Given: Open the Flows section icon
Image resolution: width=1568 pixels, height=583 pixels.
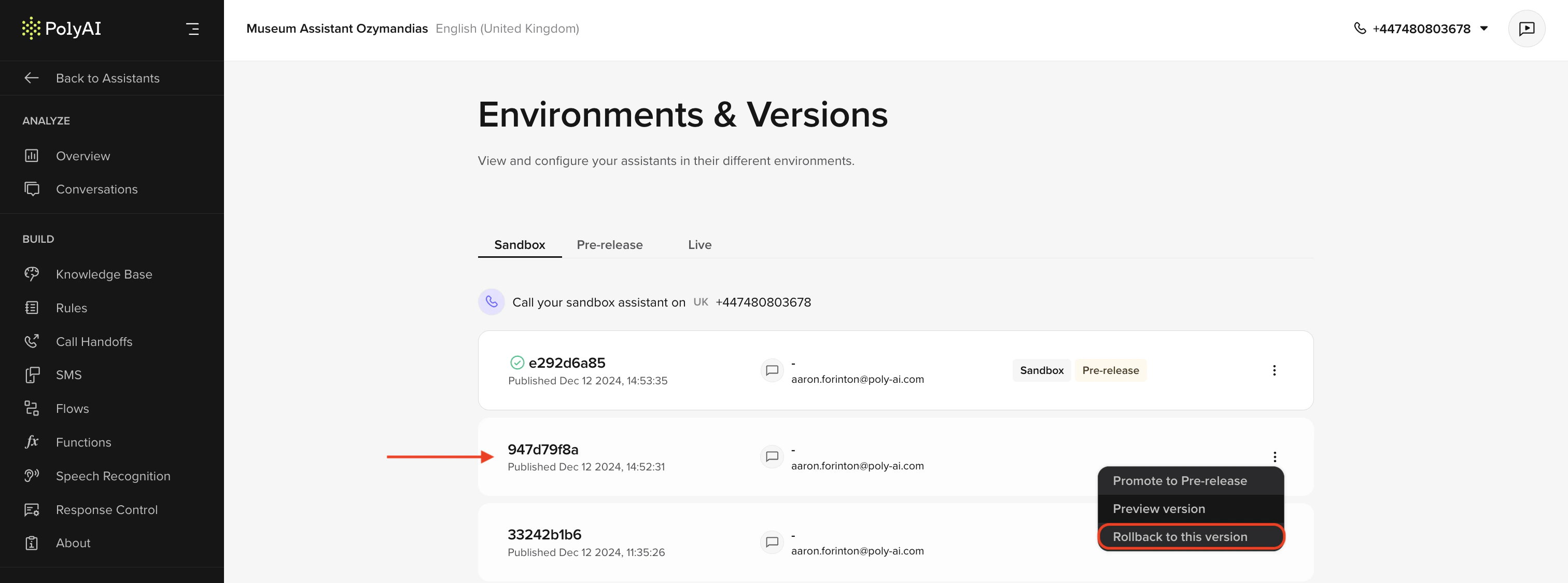Looking at the screenshot, I should coord(32,408).
